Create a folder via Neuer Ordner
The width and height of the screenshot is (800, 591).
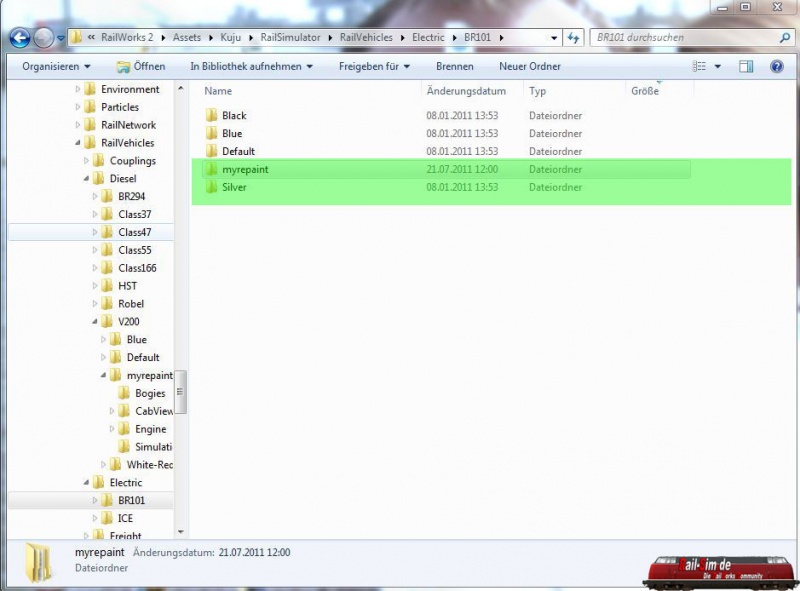tap(530, 66)
